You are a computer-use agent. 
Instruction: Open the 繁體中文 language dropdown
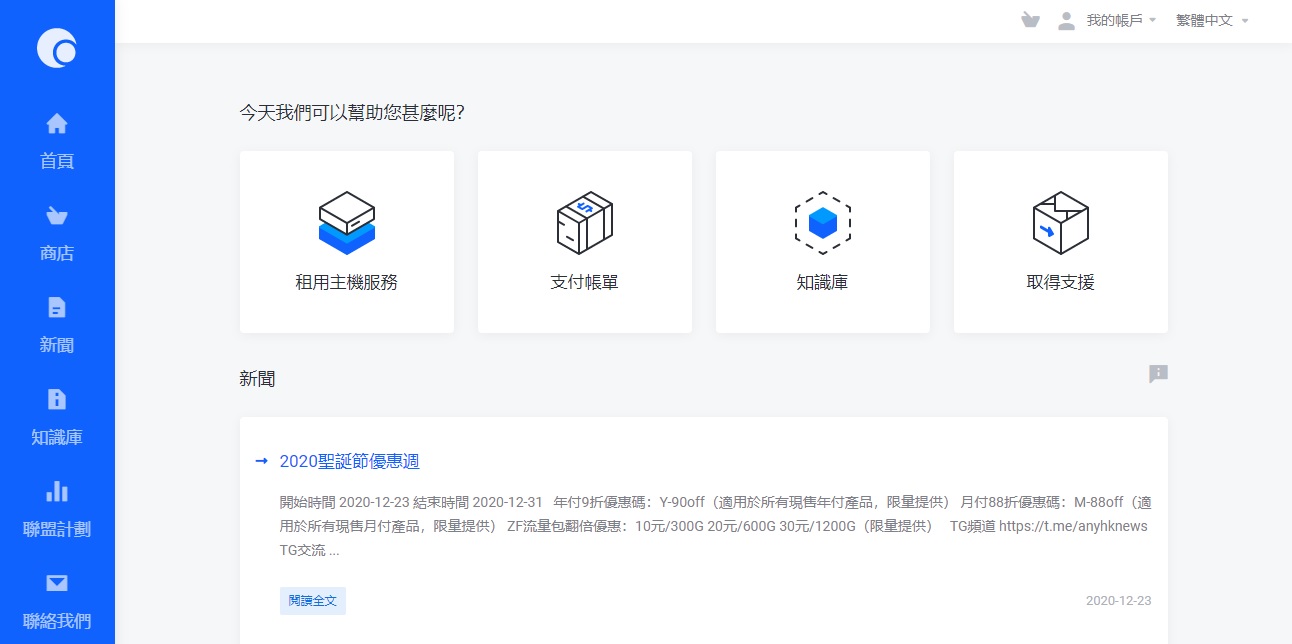point(1212,20)
